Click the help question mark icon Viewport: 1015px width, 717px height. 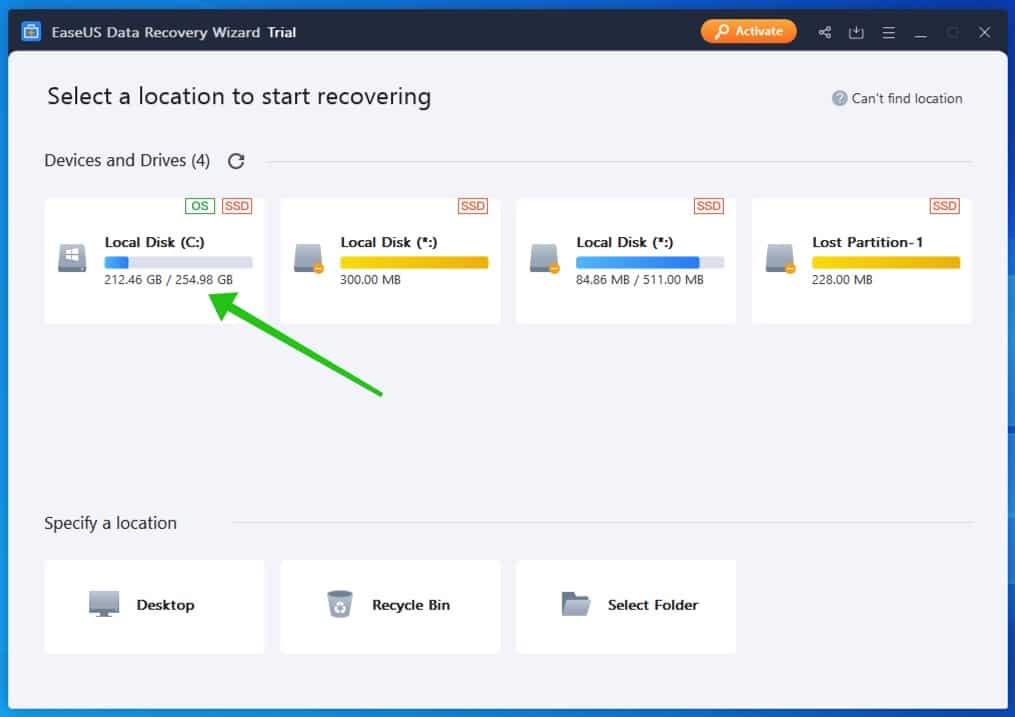click(x=839, y=98)
